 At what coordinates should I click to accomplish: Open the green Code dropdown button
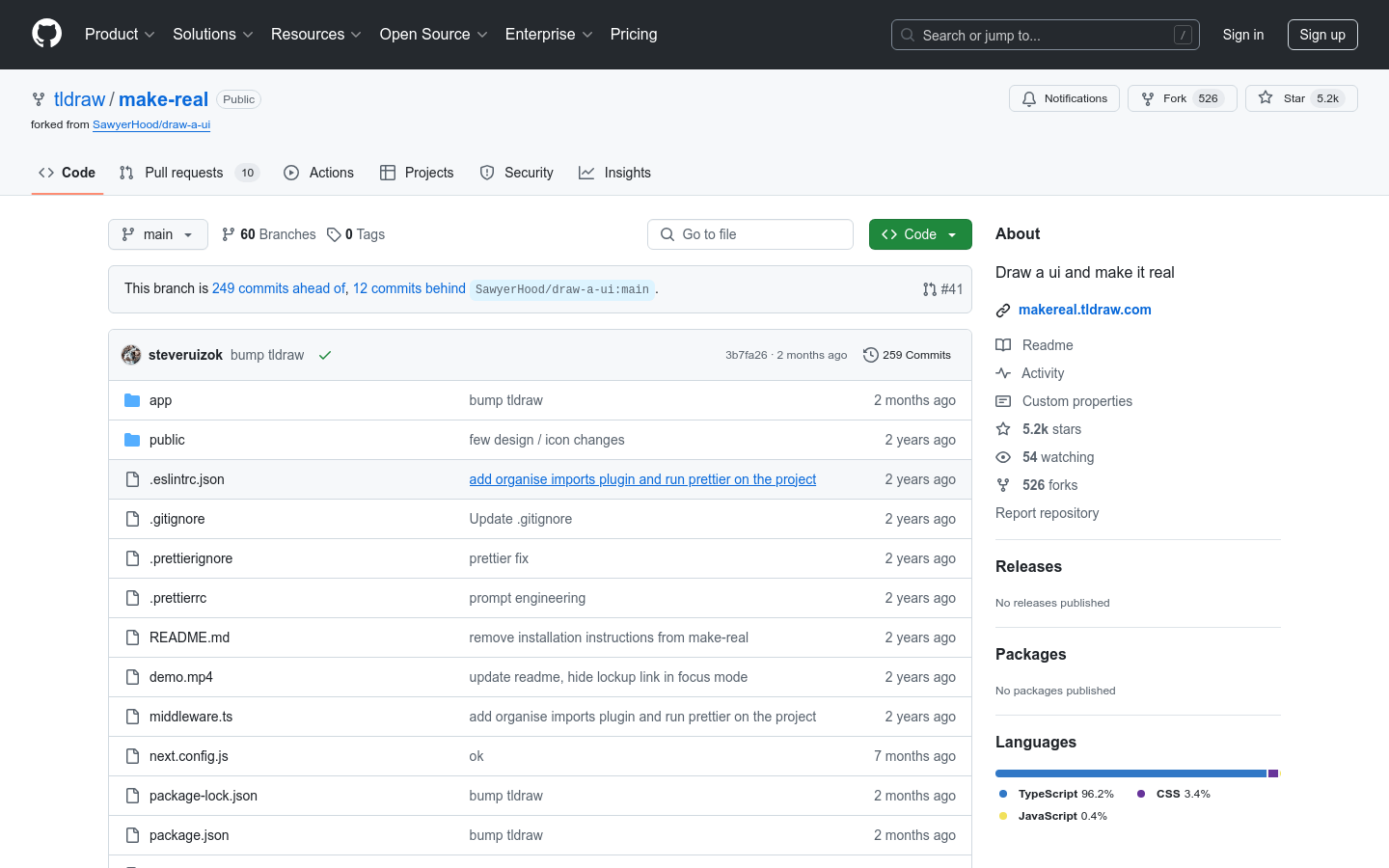(920, 234)
